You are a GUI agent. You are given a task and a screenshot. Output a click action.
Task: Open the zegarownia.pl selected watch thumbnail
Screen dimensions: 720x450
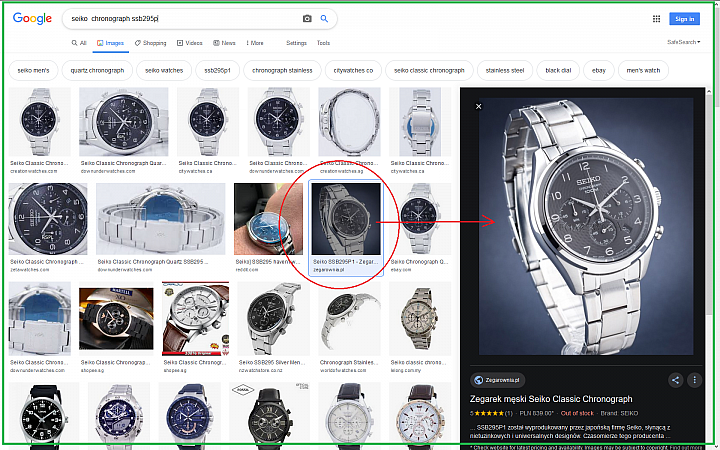point(346,219)
